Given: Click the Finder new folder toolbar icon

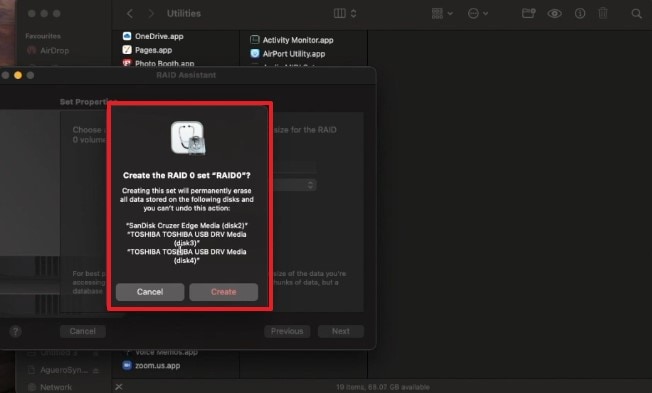Looking at the screenshot, I should pos(529,14).
